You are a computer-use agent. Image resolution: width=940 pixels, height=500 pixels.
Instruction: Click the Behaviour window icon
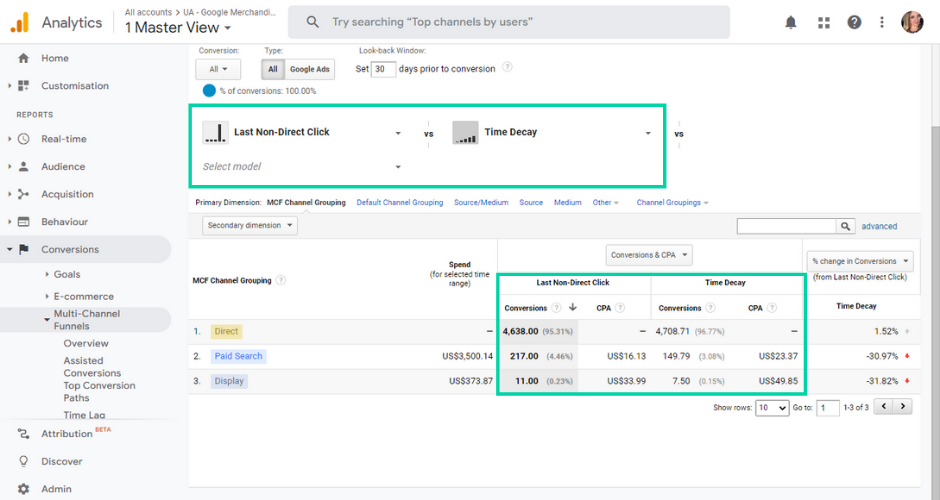pos(23,222)
